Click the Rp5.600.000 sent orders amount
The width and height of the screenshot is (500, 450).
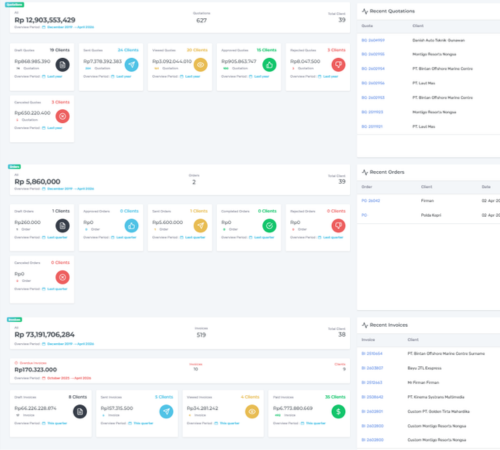point(168,222)
